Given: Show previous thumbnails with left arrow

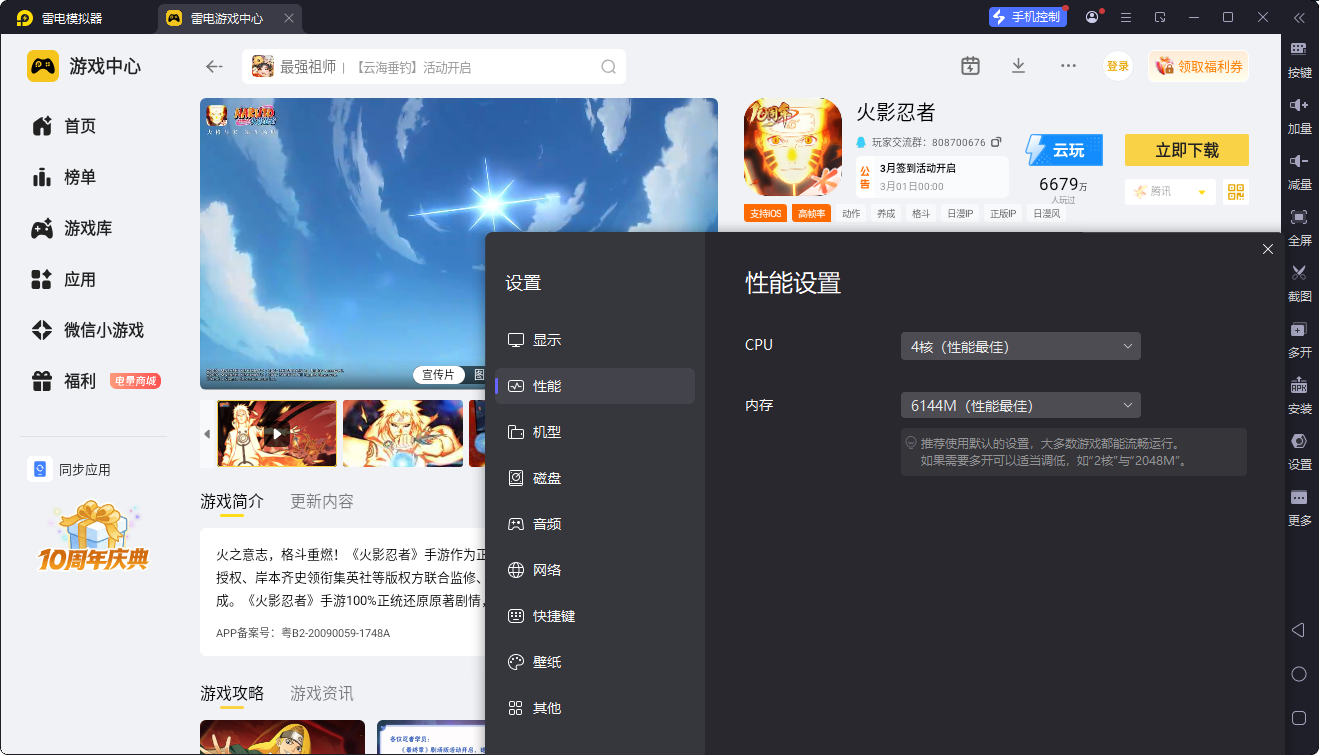Looking at the screenshot, I should (207, 433).
